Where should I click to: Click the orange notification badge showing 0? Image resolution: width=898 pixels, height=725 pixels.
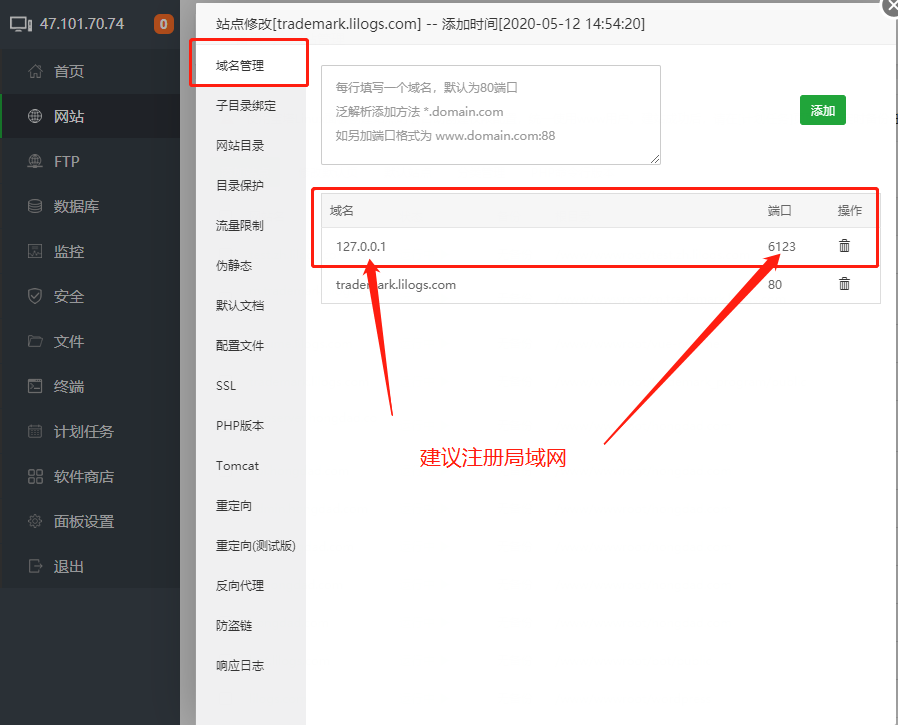point(164,24)
